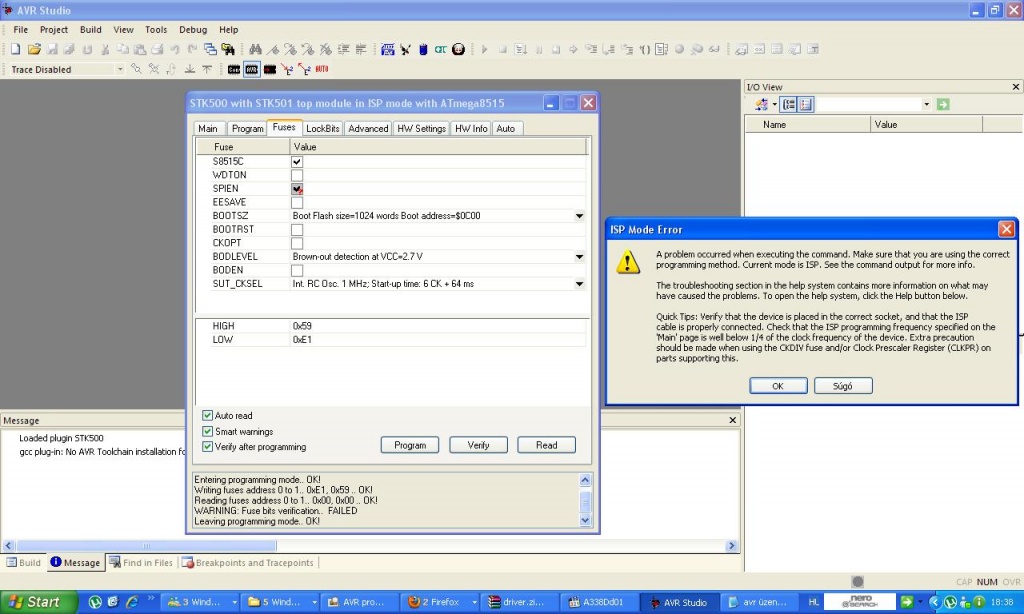Click the I/O View tree-layout icon
The width and height of the screenshot is (1024, 614).
coord(789,105)
